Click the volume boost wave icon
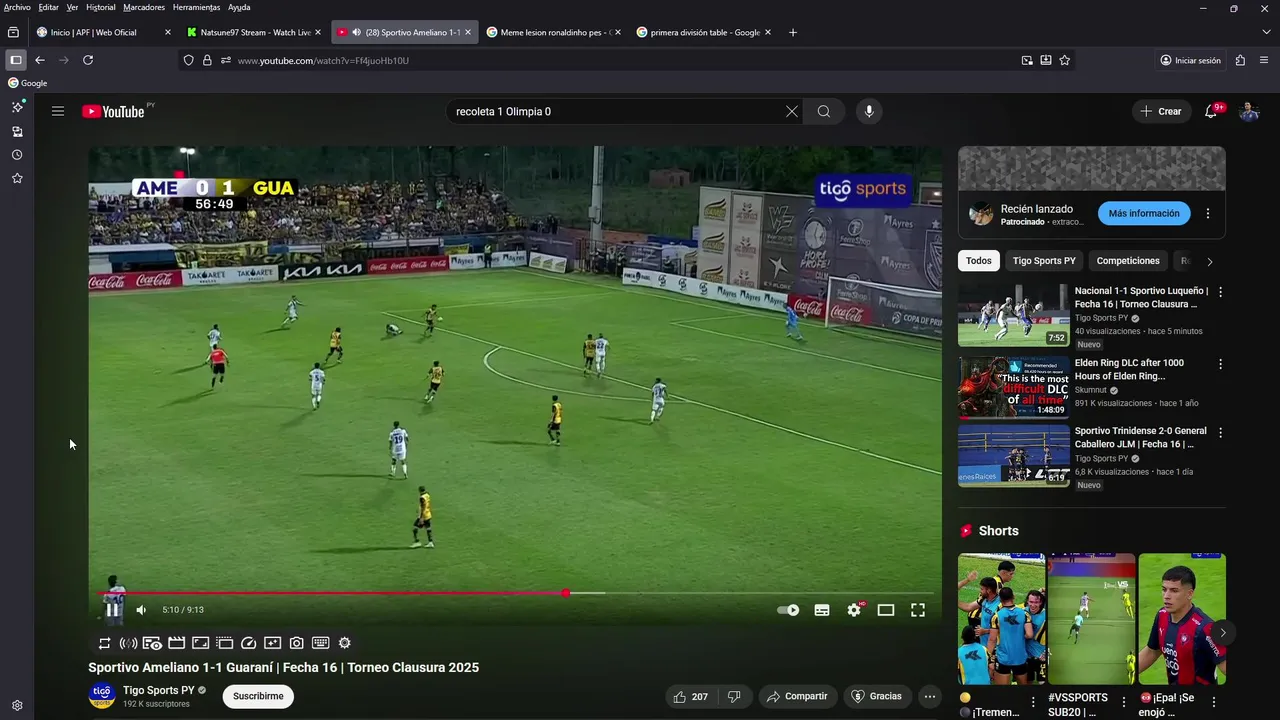The height and width of the screenshot is (720, 1280). click(128, 643)
